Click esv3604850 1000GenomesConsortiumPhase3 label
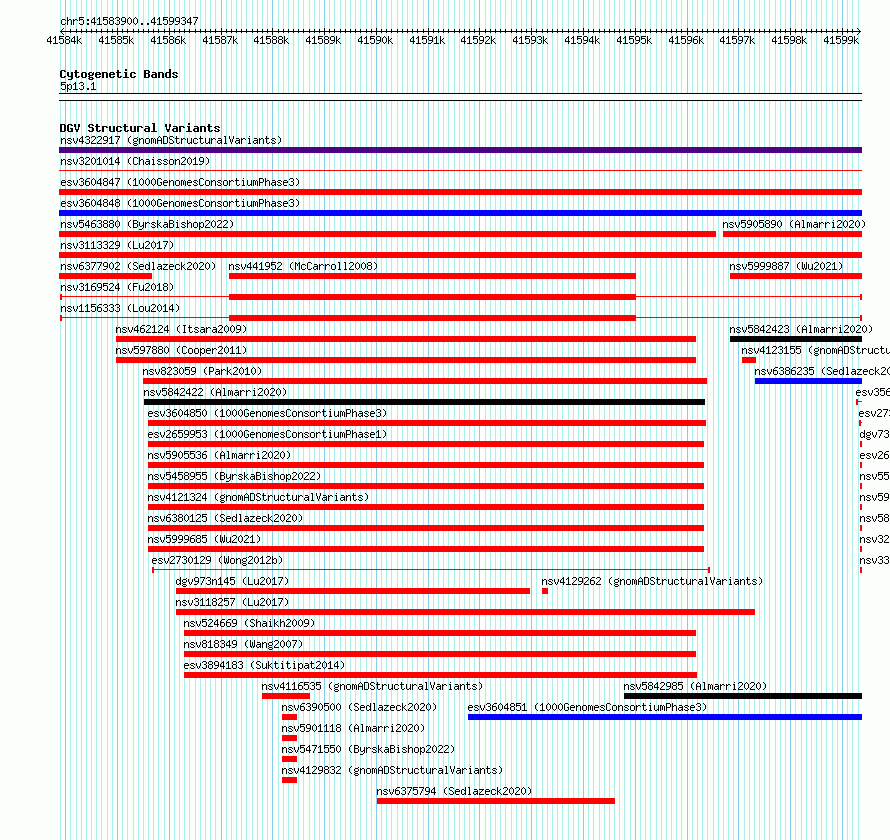The image size is (890, 840). tap(267, 413)
